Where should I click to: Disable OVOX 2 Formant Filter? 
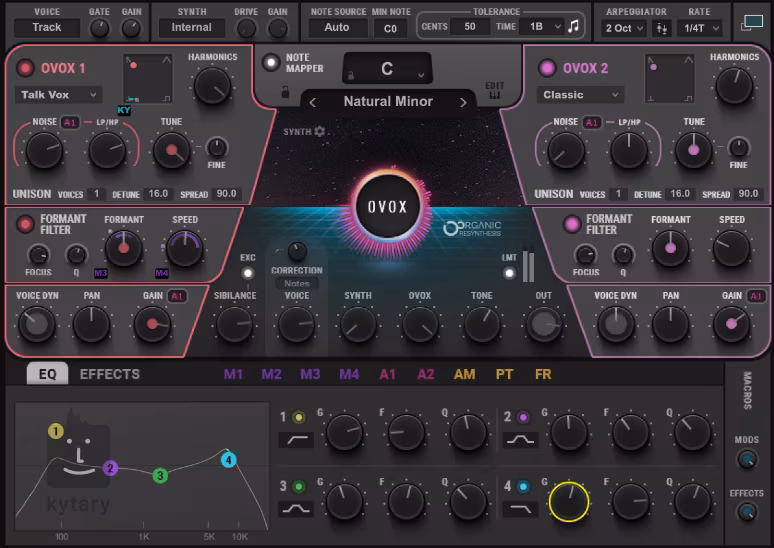[573, 223]
